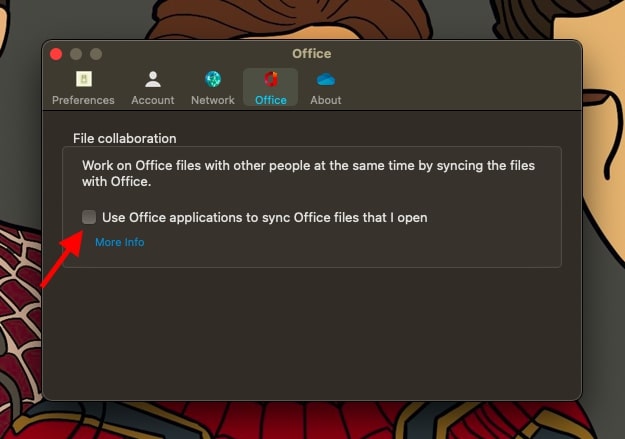Screen dimensions: 625x439
Task: Click the Preferences tab label
Action: coord(83,100)
